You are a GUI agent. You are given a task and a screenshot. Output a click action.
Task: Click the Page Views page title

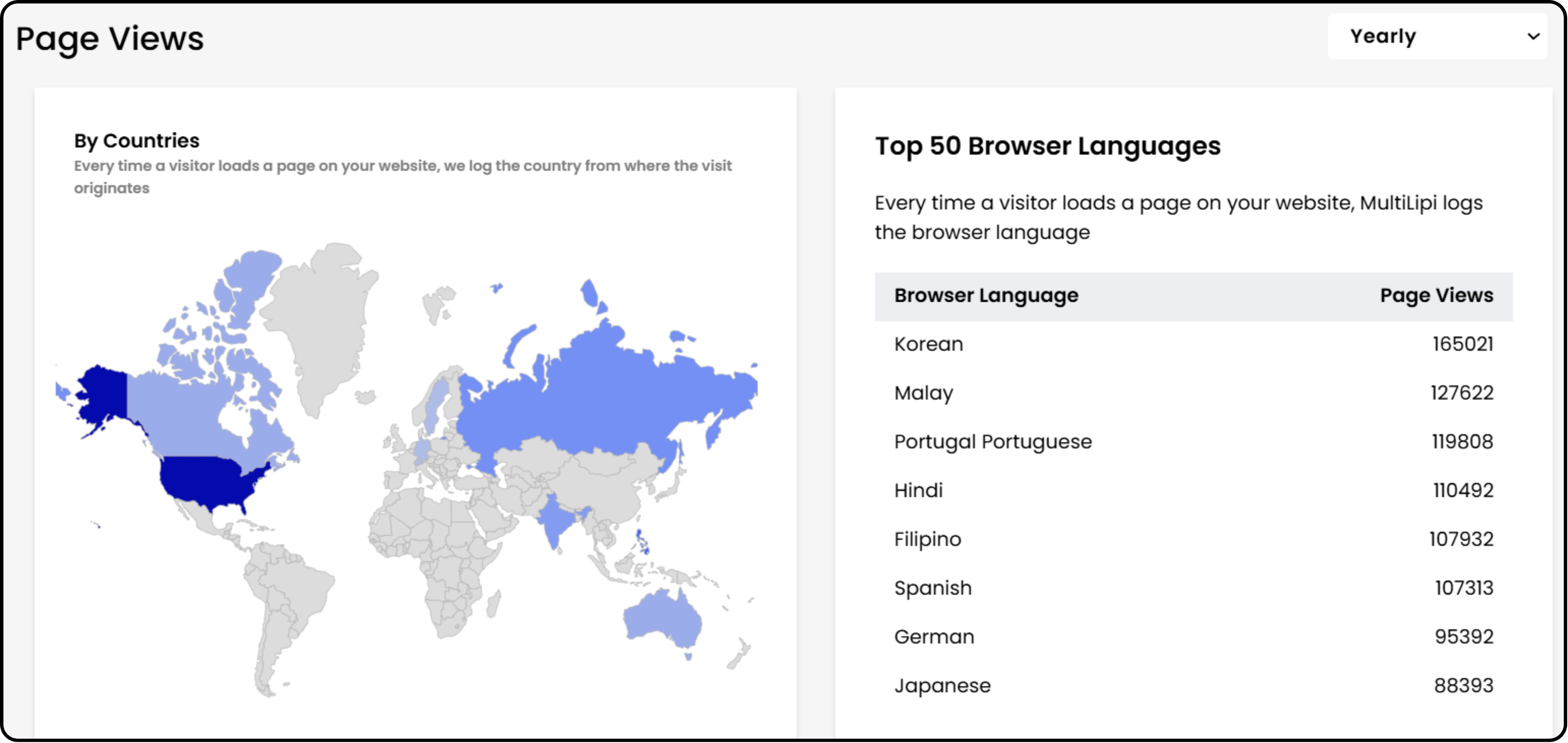tap(110, 39)
